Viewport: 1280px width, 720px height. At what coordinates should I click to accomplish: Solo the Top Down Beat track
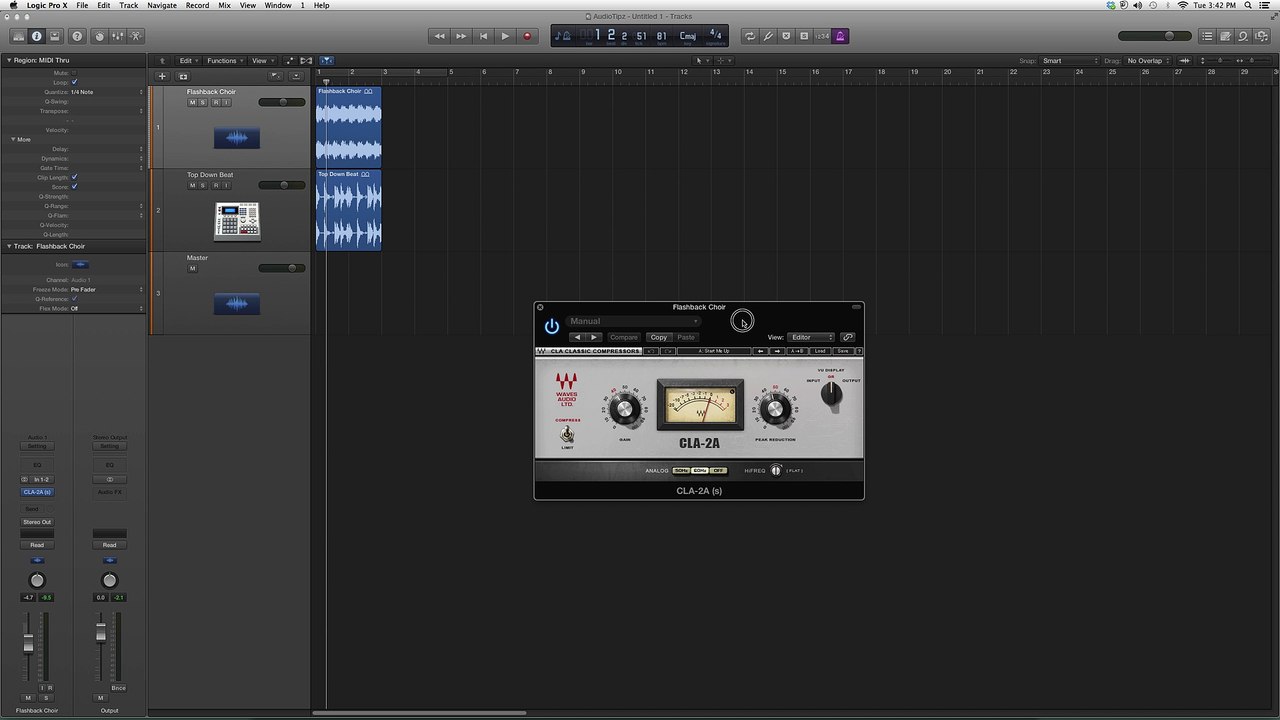203,185
